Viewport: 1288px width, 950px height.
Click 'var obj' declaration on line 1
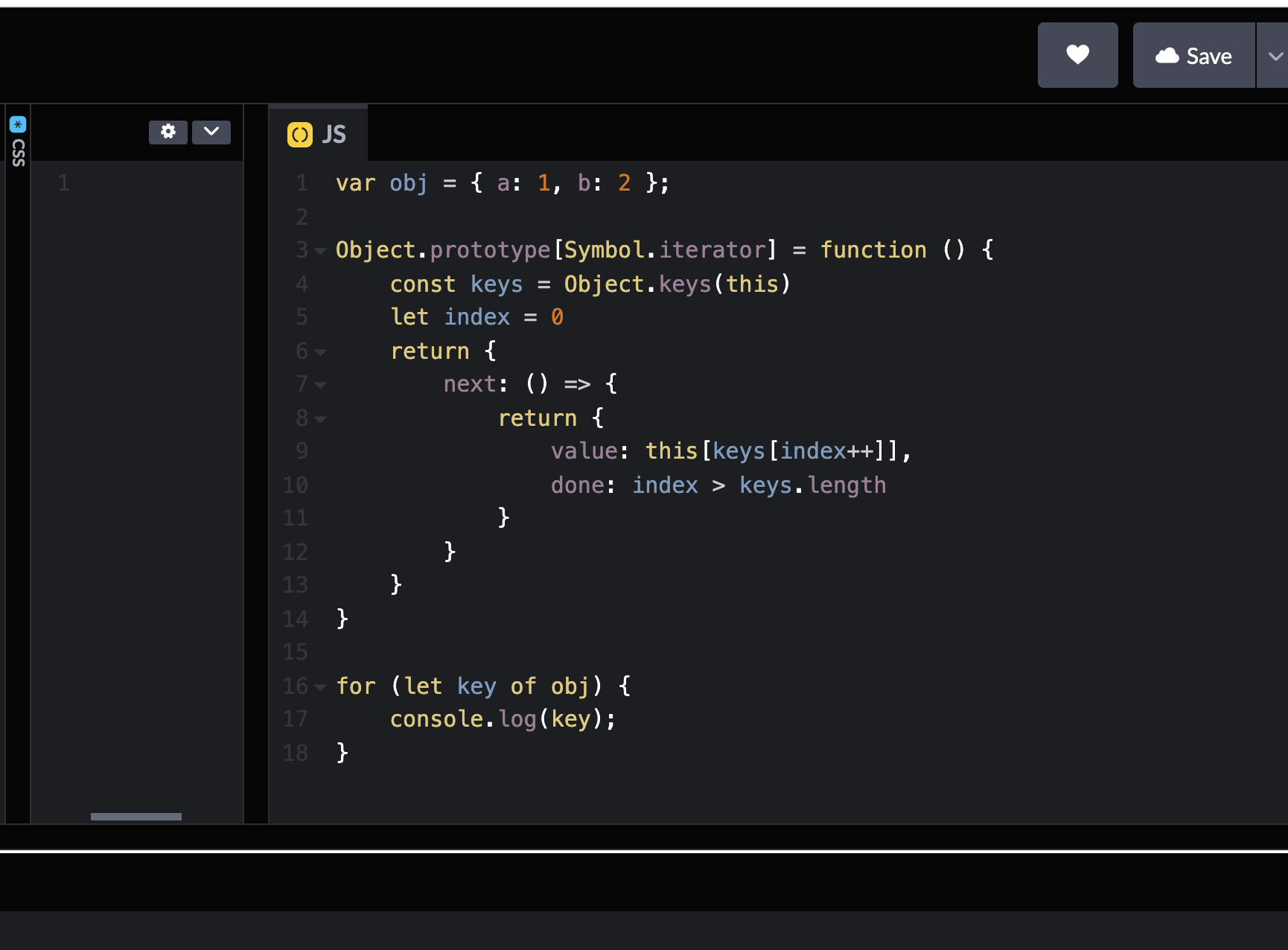coord(382,183)
